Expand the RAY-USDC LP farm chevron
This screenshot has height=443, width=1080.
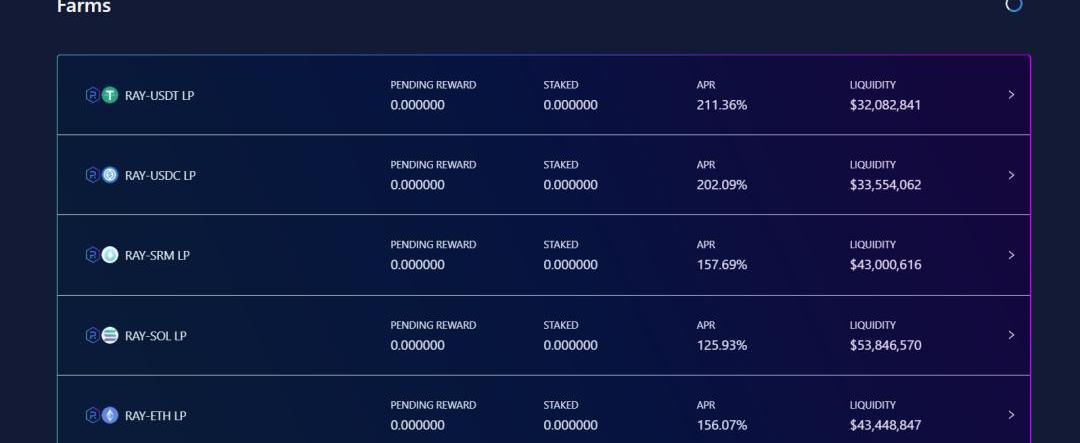pos(1011,175)
